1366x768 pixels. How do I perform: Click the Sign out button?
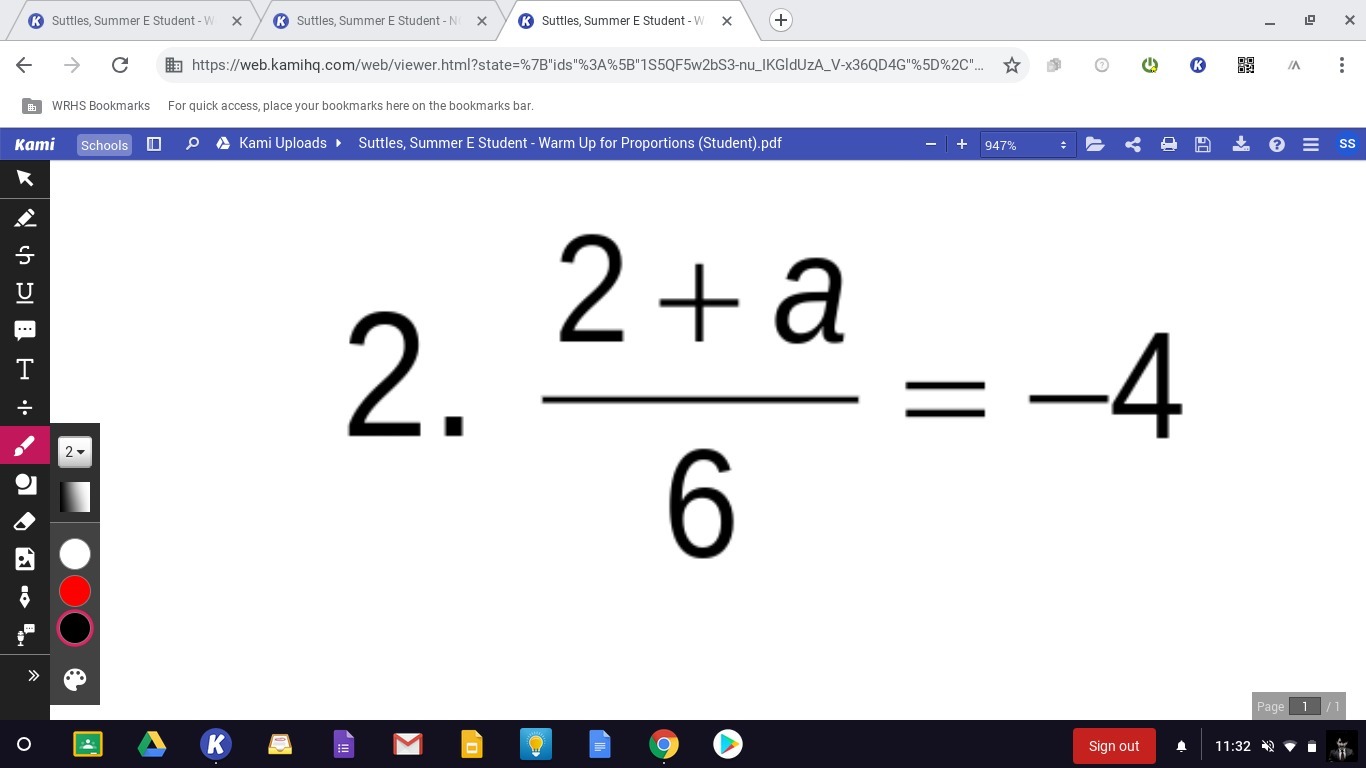pyautogui.click(x=1114, y=746)
